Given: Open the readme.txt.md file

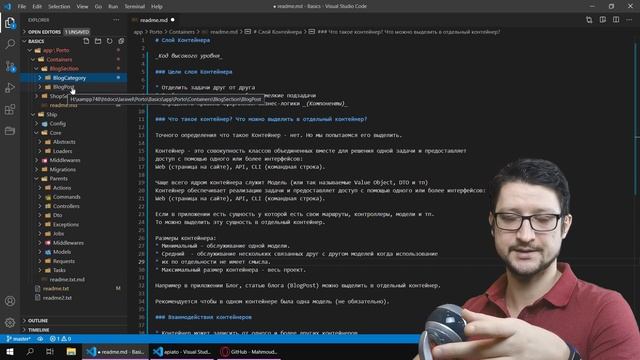Looking at the screenshot, I should click(67, 280).
